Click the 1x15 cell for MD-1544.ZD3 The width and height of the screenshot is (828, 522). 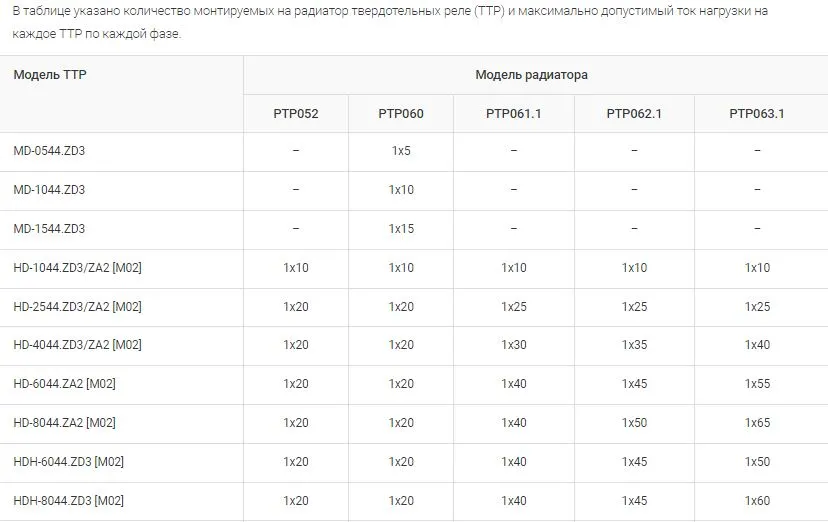[x=401, y=229]
